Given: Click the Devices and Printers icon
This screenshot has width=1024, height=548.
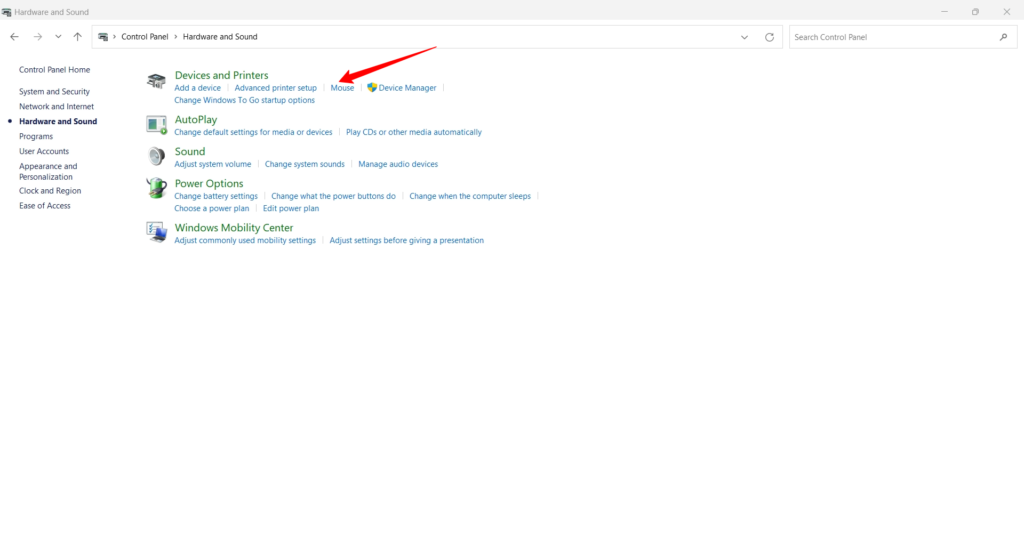Looking at the screenshot, I should point(156,81).
